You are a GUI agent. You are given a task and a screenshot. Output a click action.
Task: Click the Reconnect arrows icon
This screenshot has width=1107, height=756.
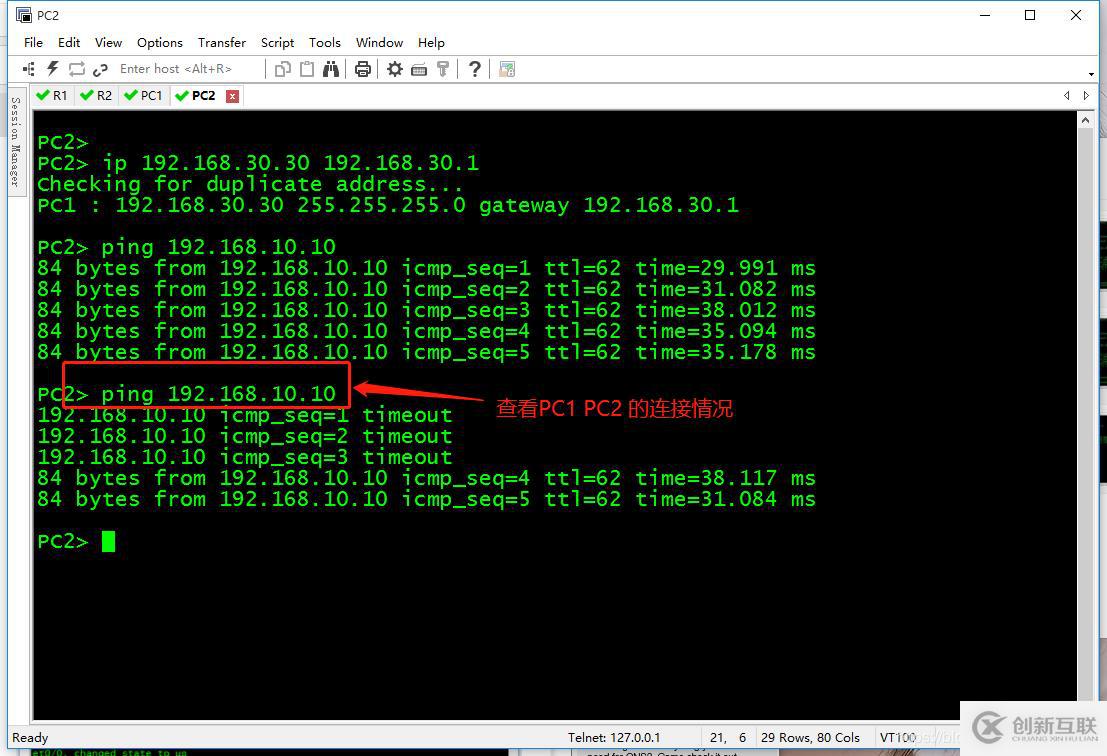click(77, 69)
